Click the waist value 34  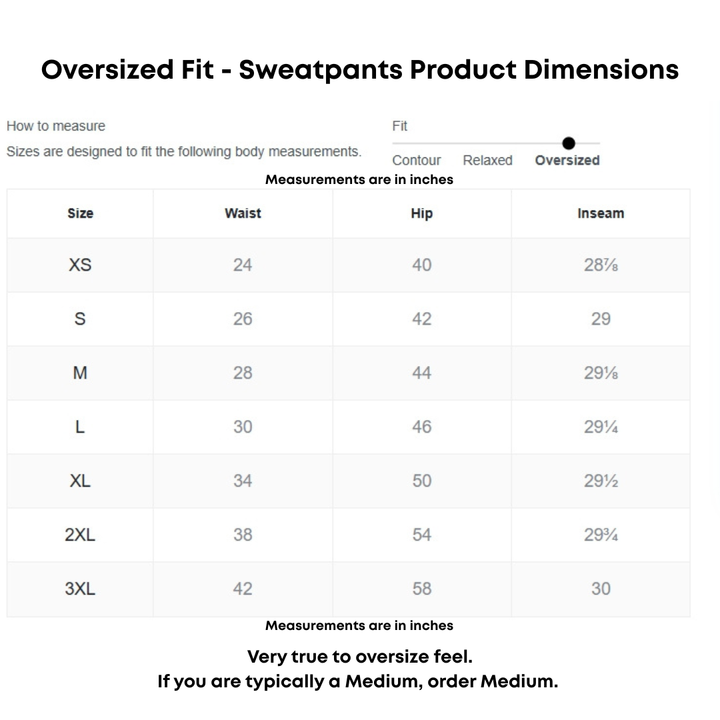(243, 481)
